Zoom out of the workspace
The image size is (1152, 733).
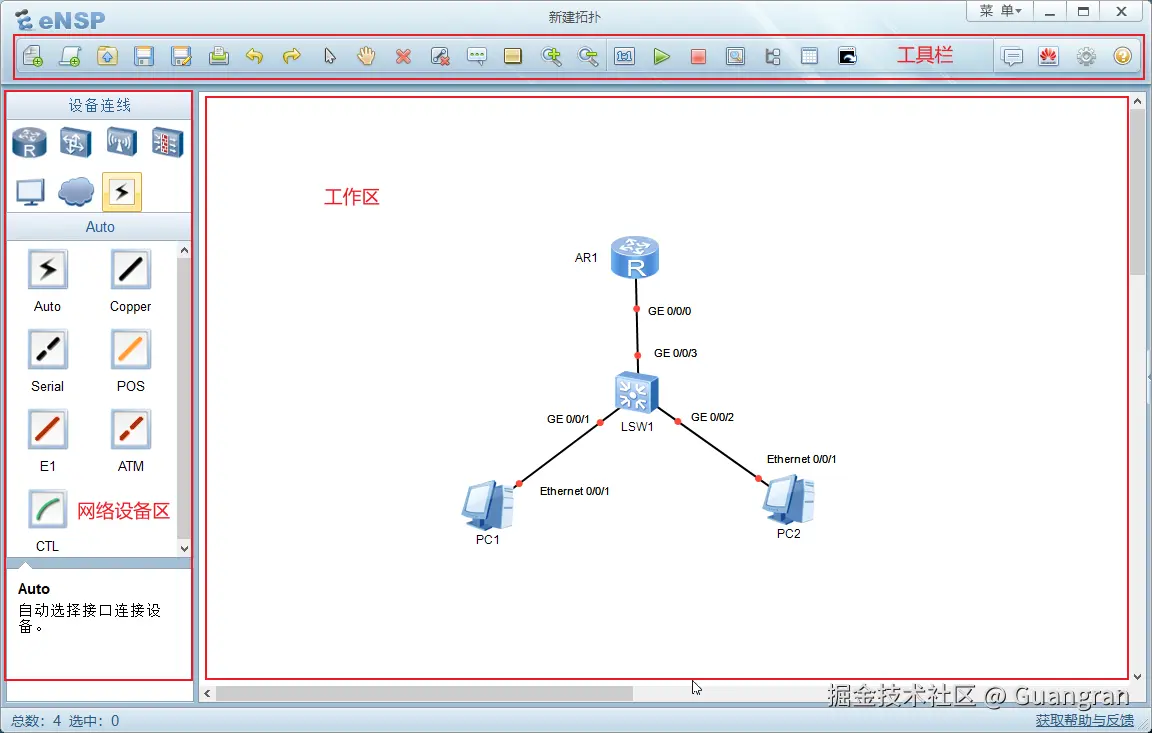[588, 56]
